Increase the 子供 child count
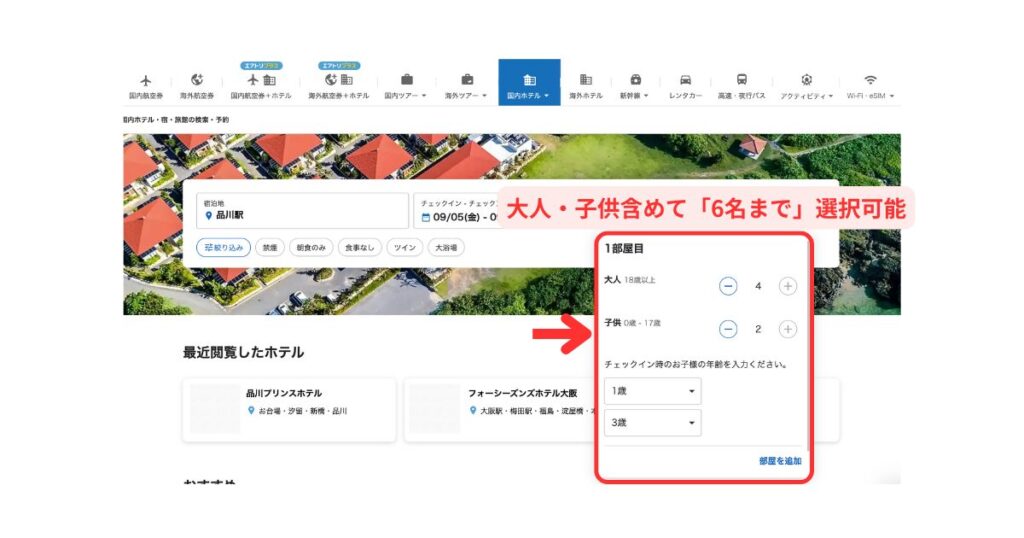 [788, 329]
